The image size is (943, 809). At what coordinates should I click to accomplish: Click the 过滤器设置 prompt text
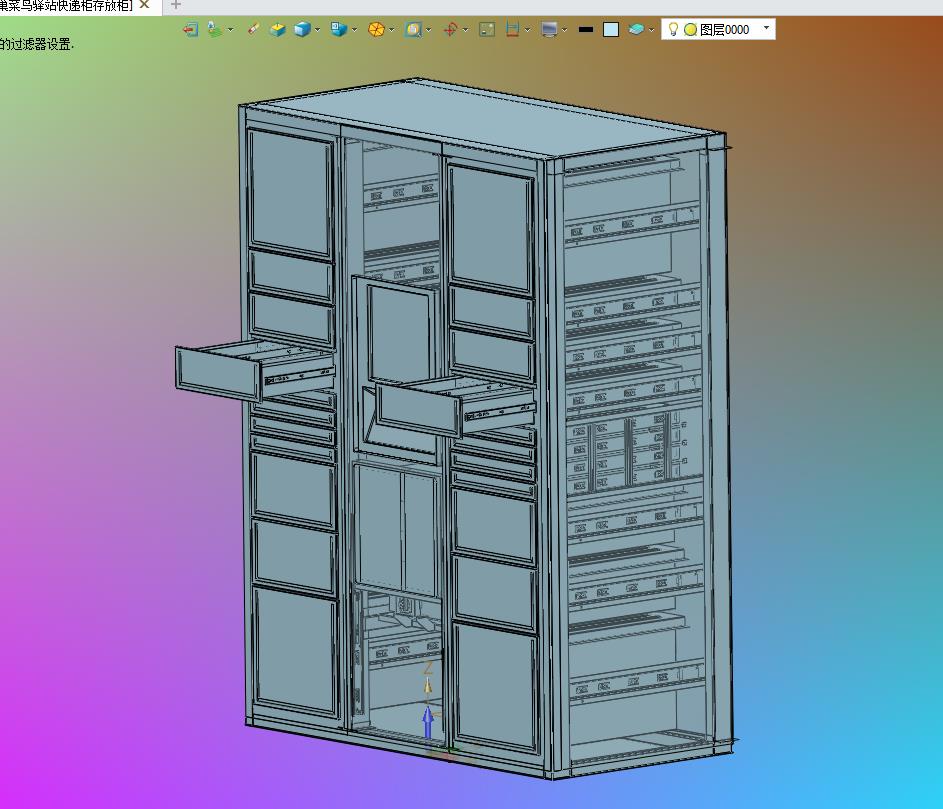coord(37,44)
